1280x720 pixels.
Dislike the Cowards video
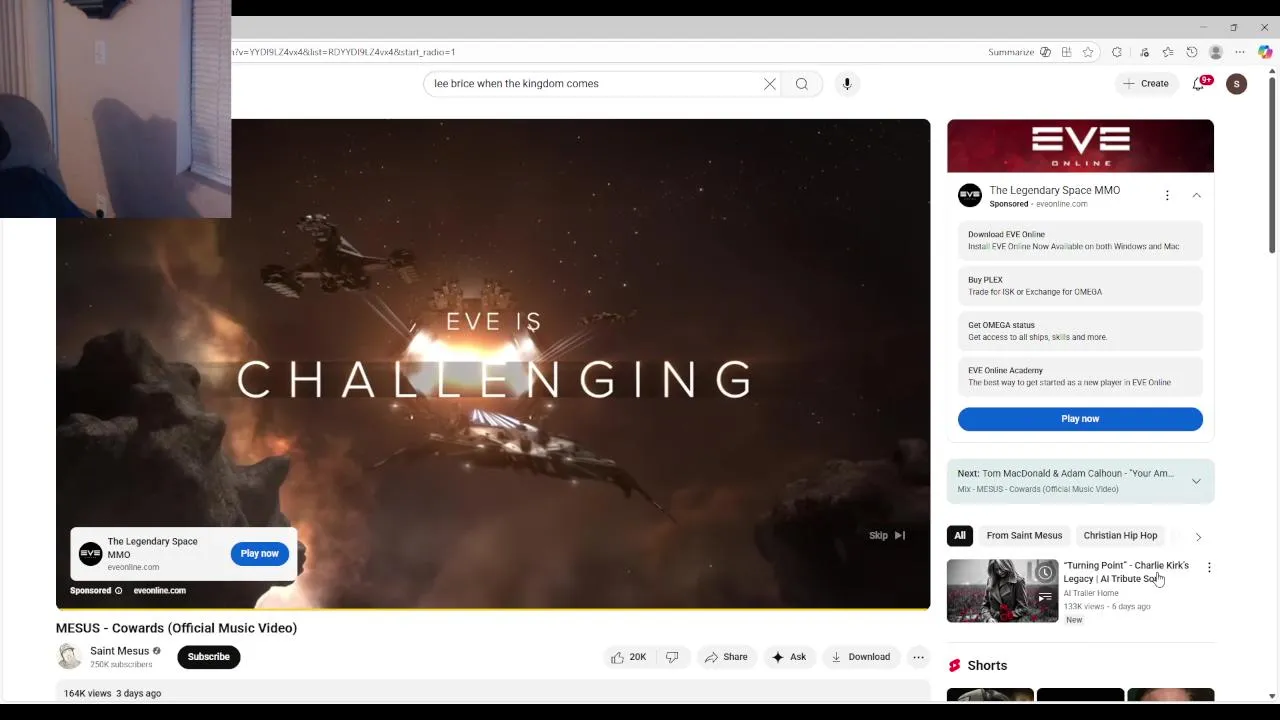tap(672, 657)
